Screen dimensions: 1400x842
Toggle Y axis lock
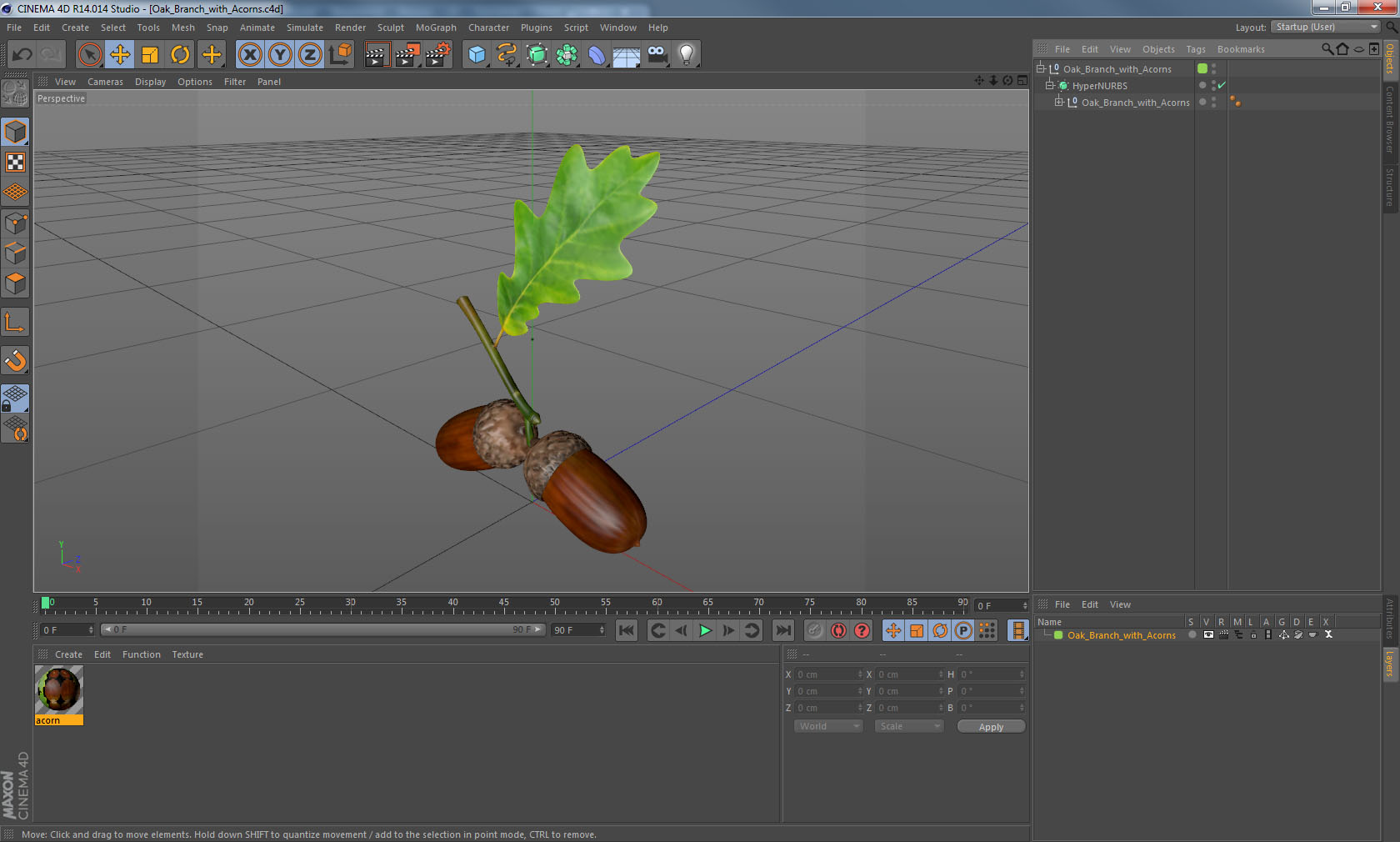point(280,55)
